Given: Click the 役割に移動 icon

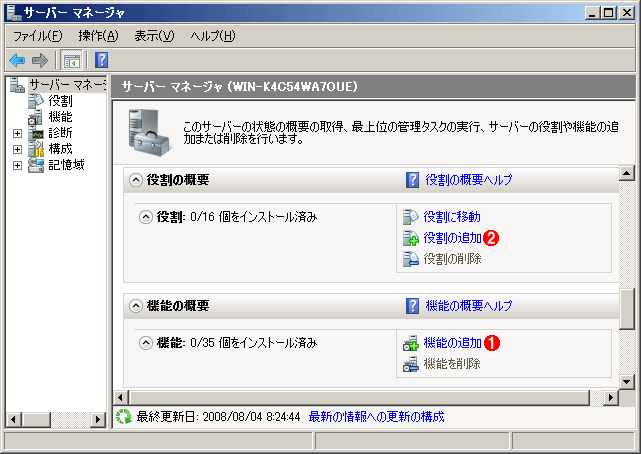Looking at the screenshot, I should point(411,217).
